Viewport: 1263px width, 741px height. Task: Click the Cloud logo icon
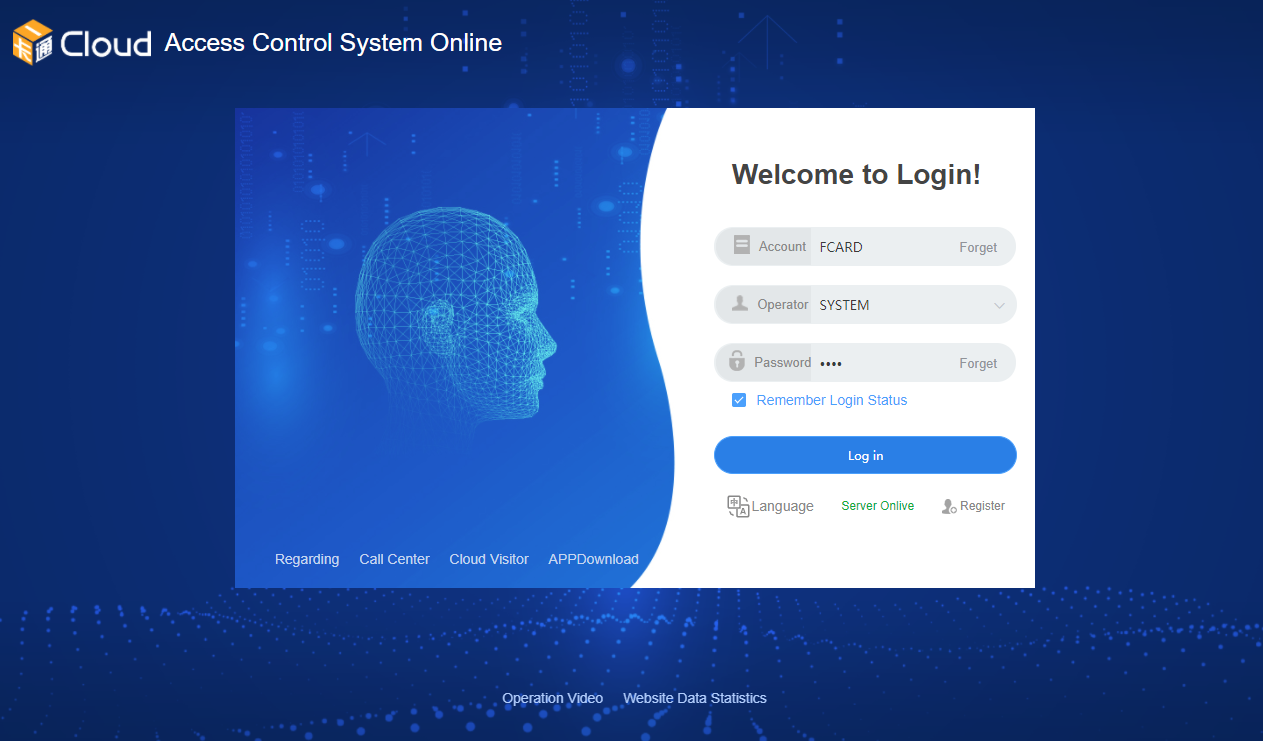[33, 42]
